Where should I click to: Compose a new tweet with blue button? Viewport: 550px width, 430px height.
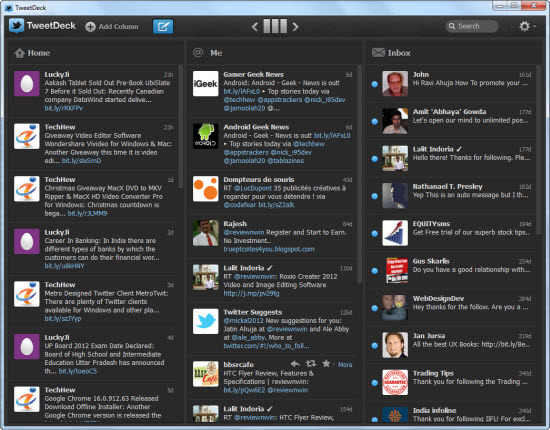(x=163, y=26)
